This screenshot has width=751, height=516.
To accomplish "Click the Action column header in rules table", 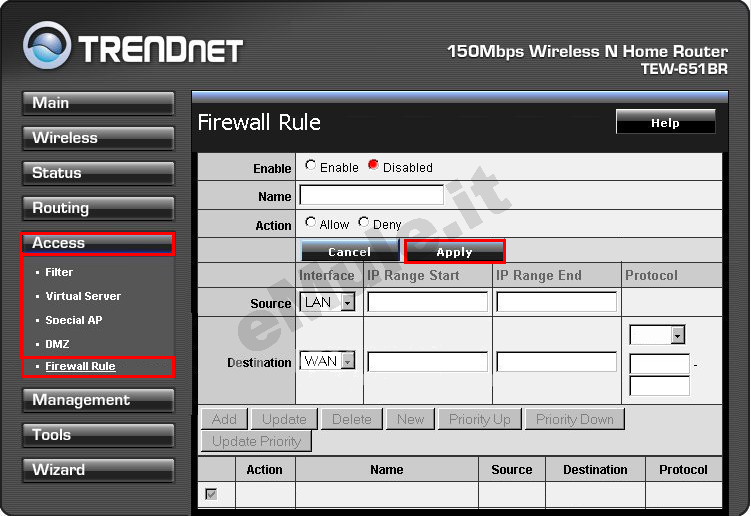I will click(x=265, y=470).
